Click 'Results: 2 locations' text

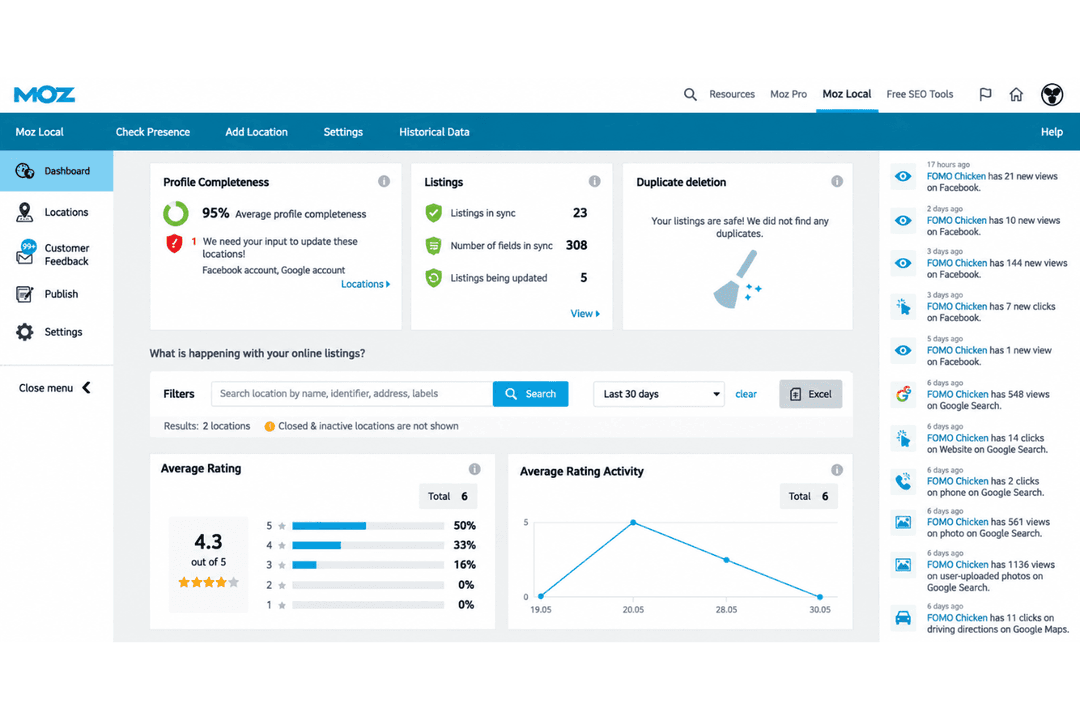click(207, 426)
